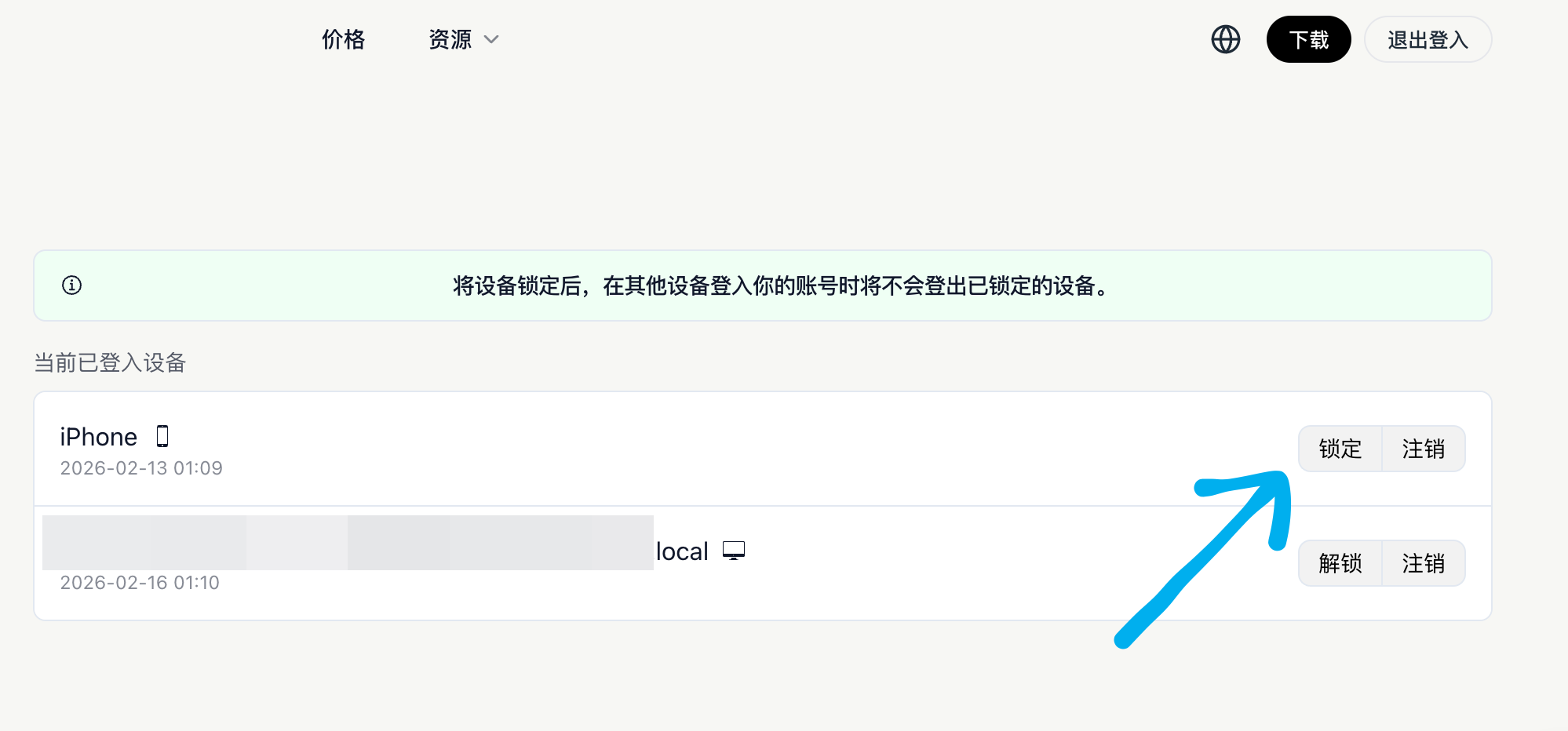Click the 2026-02-16 01:10 login timestamp
This screenshot has height=731, width=1568.
[x=140, y=583]
